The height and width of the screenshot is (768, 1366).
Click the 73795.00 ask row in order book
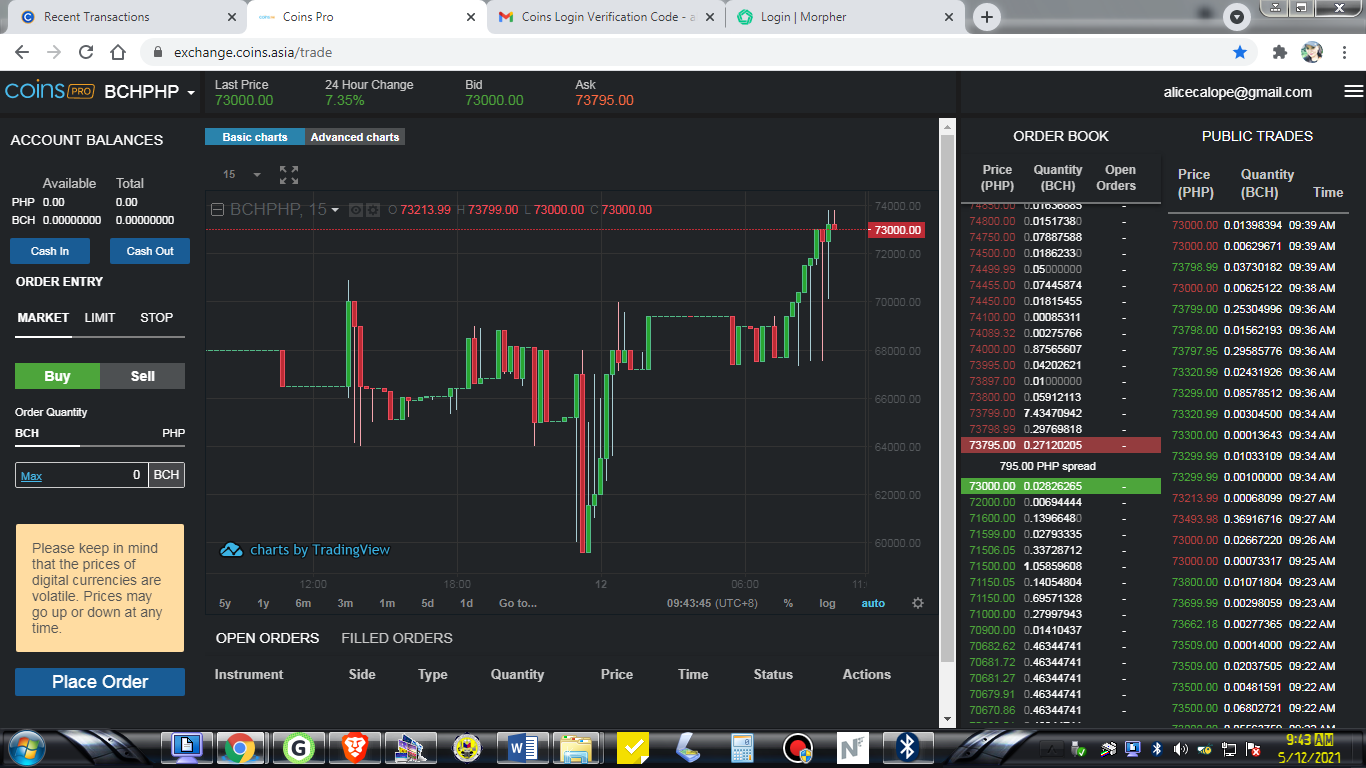pos(1060,445)
